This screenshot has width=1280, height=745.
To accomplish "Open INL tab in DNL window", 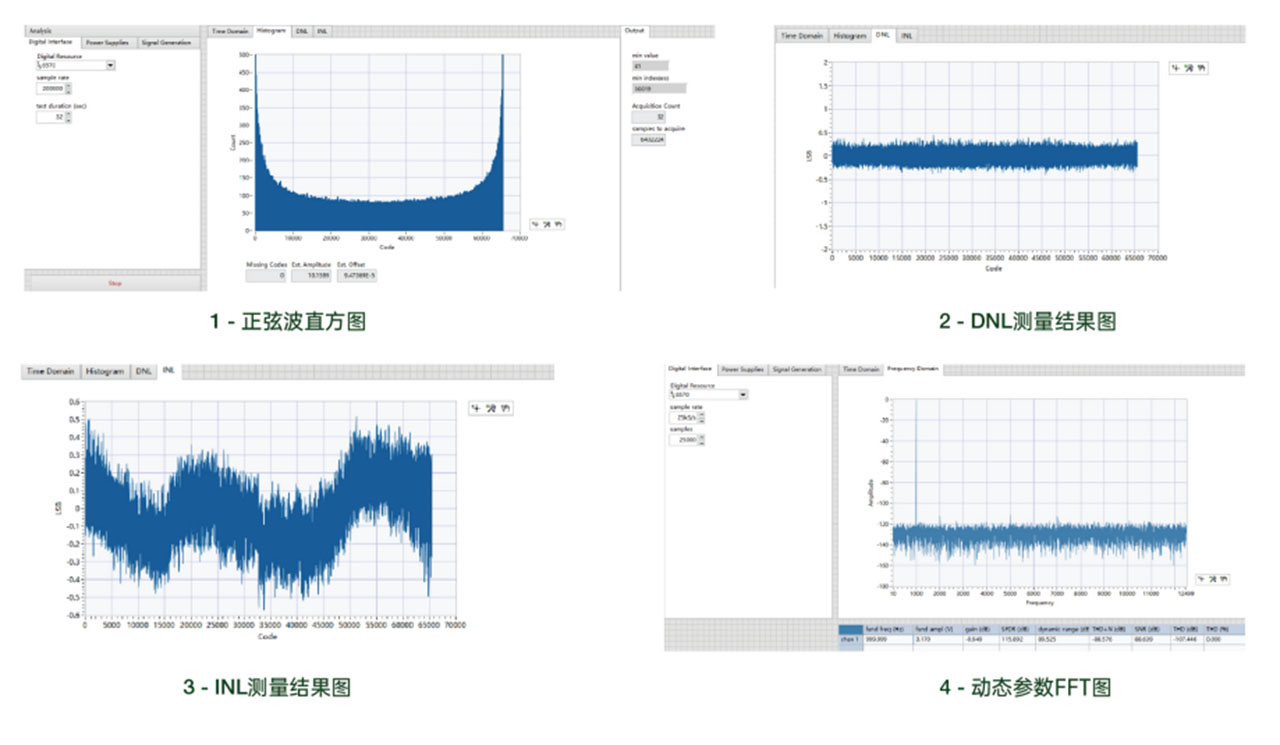I will (x=907, y=35).
